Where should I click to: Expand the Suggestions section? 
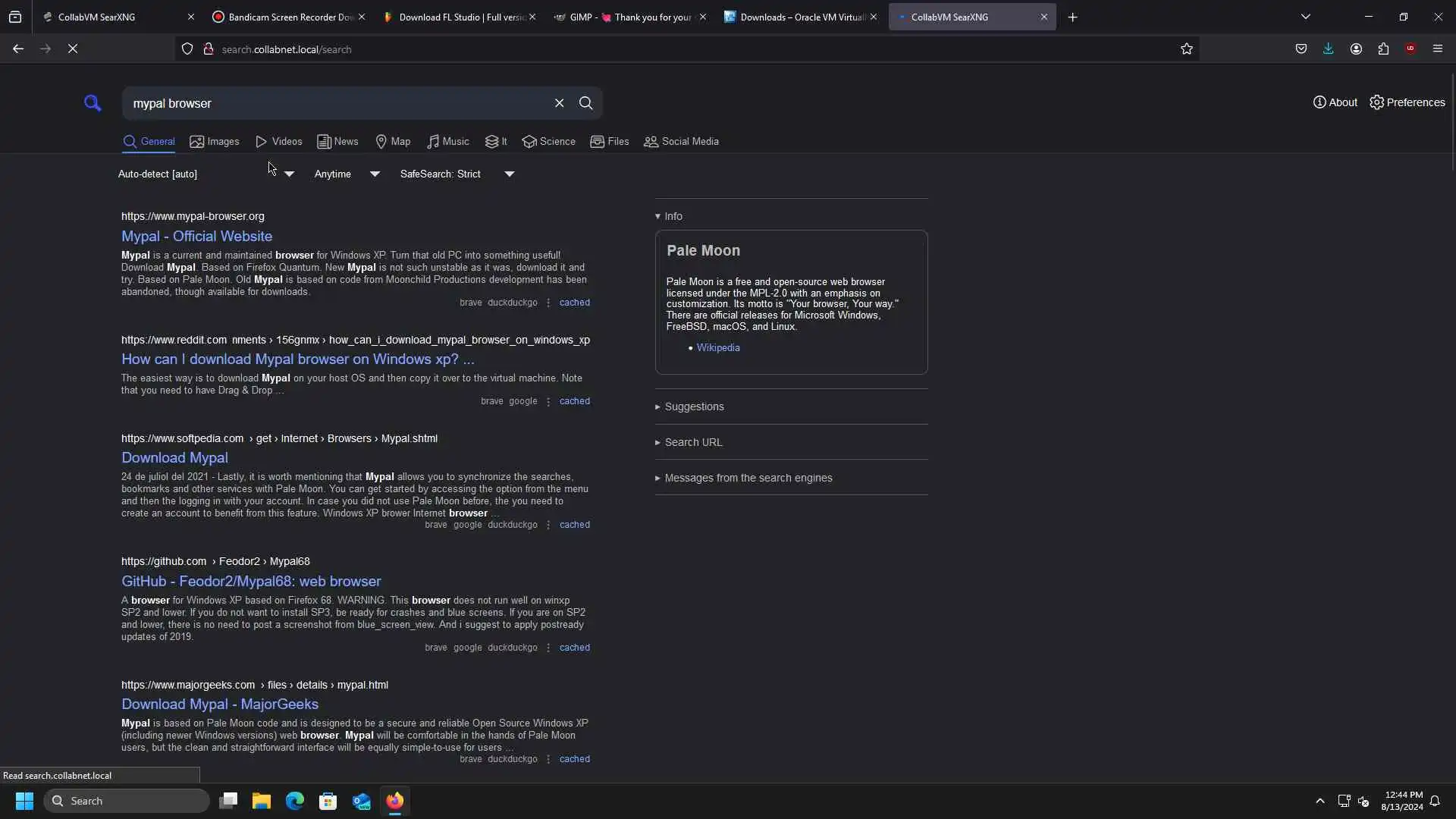click(x=693, y=406)
